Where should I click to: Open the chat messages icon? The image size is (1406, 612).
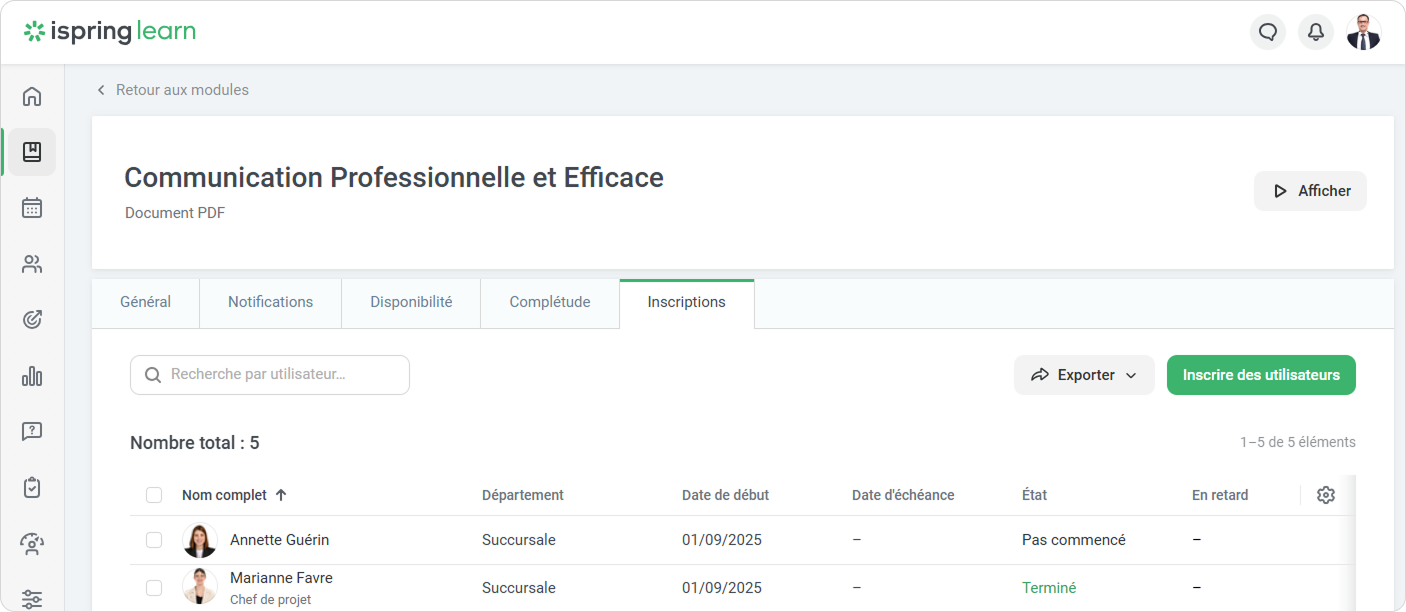1268,32
